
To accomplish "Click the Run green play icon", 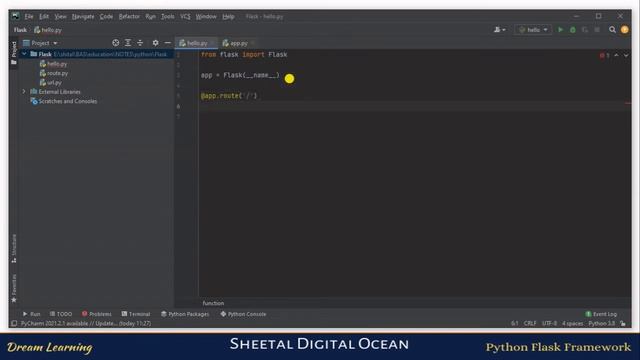I will tap(560, 30).
